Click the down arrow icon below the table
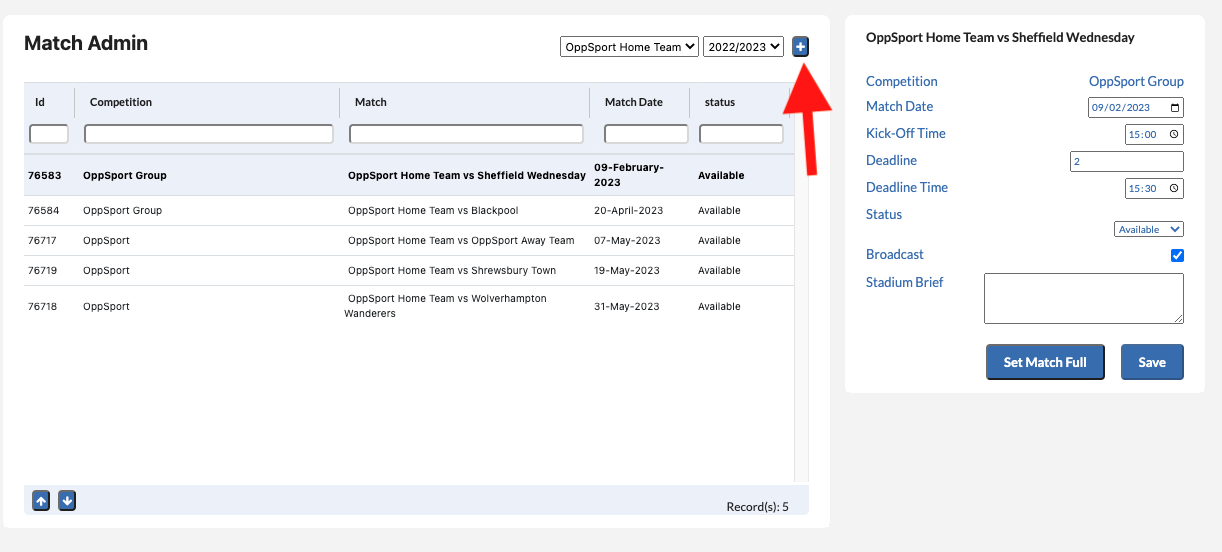 tap(67, 501)
